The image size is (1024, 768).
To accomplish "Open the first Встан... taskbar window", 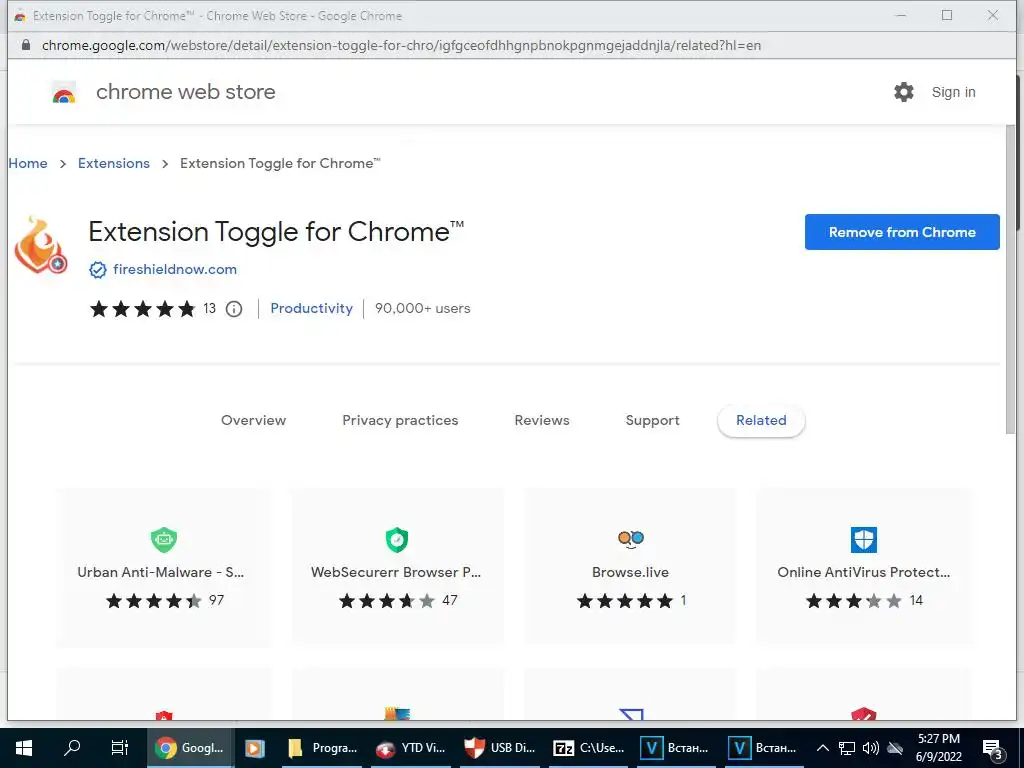I will point(676,748).
